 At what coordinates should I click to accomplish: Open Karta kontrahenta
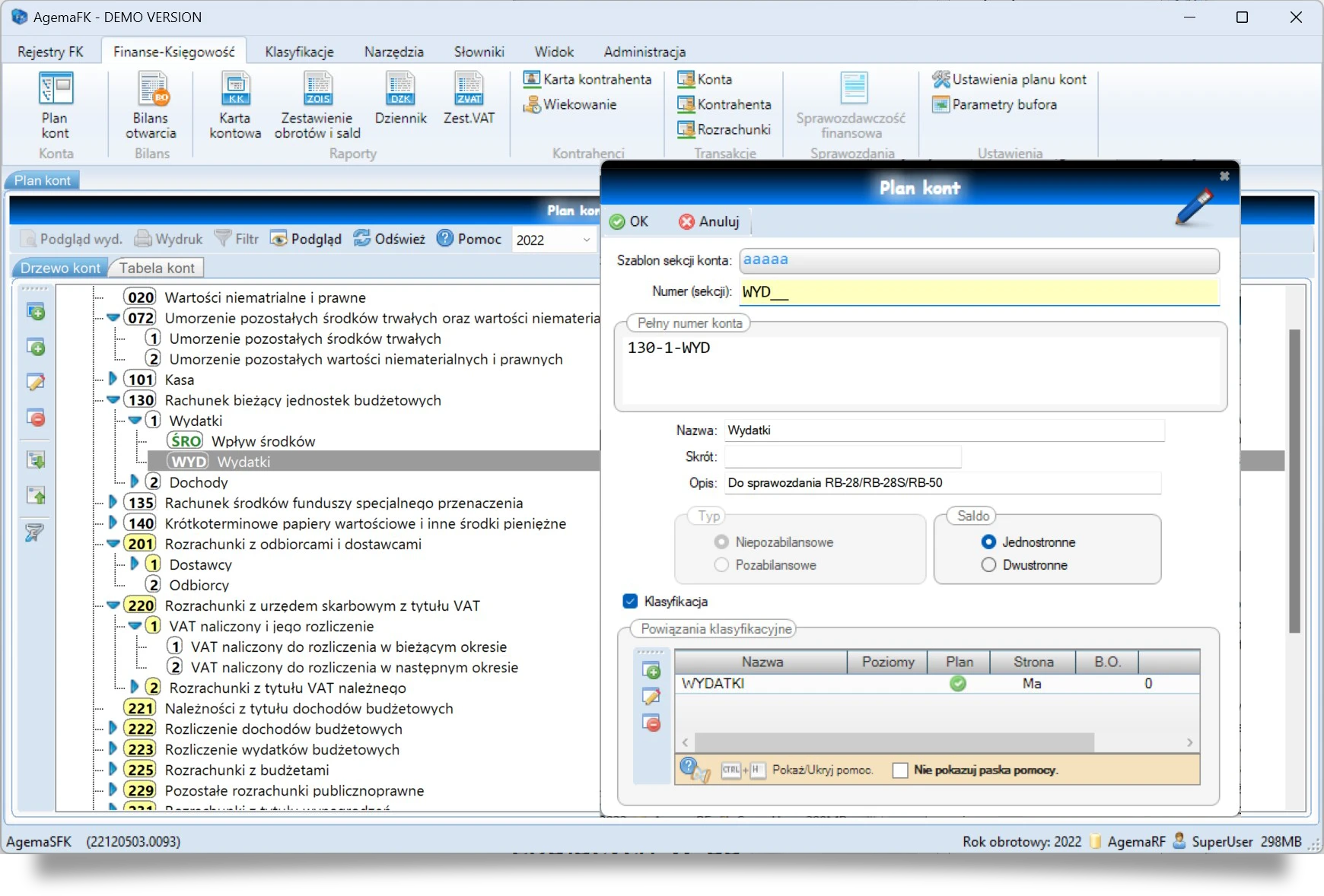click(587, 79)
